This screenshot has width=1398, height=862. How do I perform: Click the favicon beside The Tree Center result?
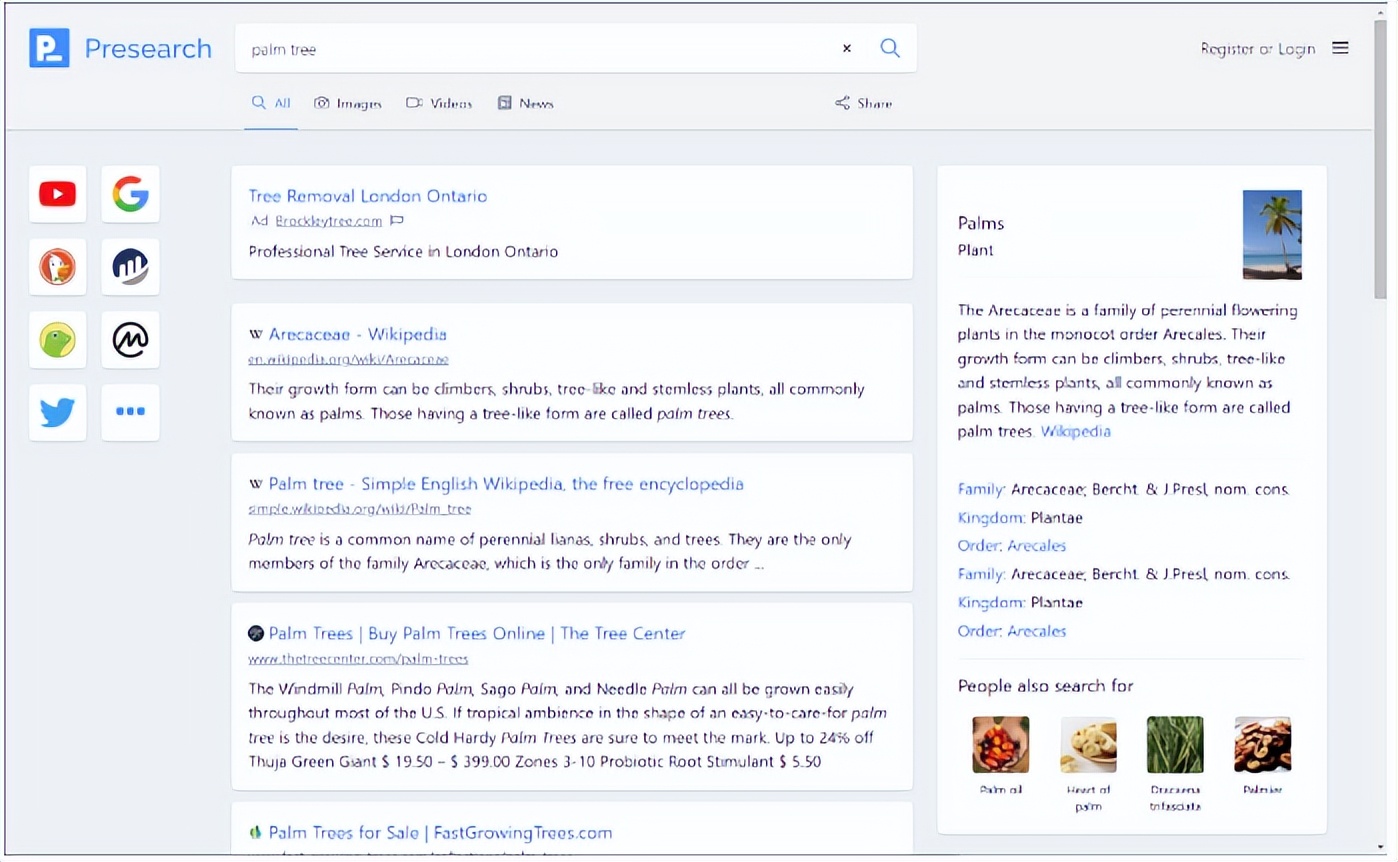(x=256, y=633)
